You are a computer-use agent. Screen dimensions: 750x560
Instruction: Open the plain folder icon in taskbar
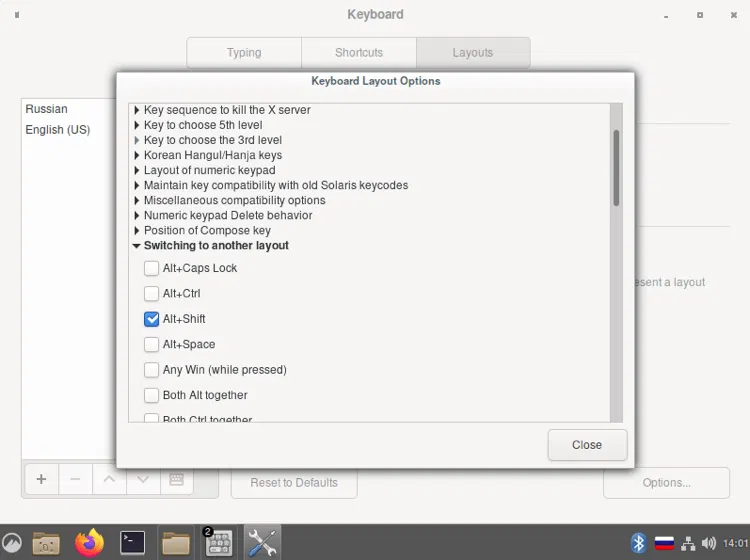tap(176, 543)
